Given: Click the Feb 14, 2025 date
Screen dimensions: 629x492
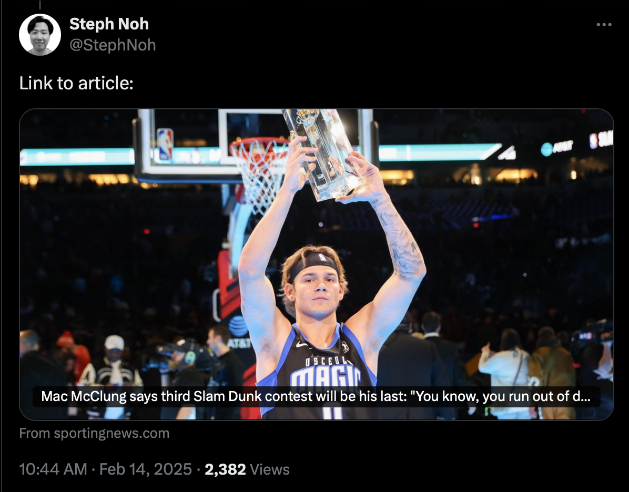Looking at the screenshot, I should 146,469.
